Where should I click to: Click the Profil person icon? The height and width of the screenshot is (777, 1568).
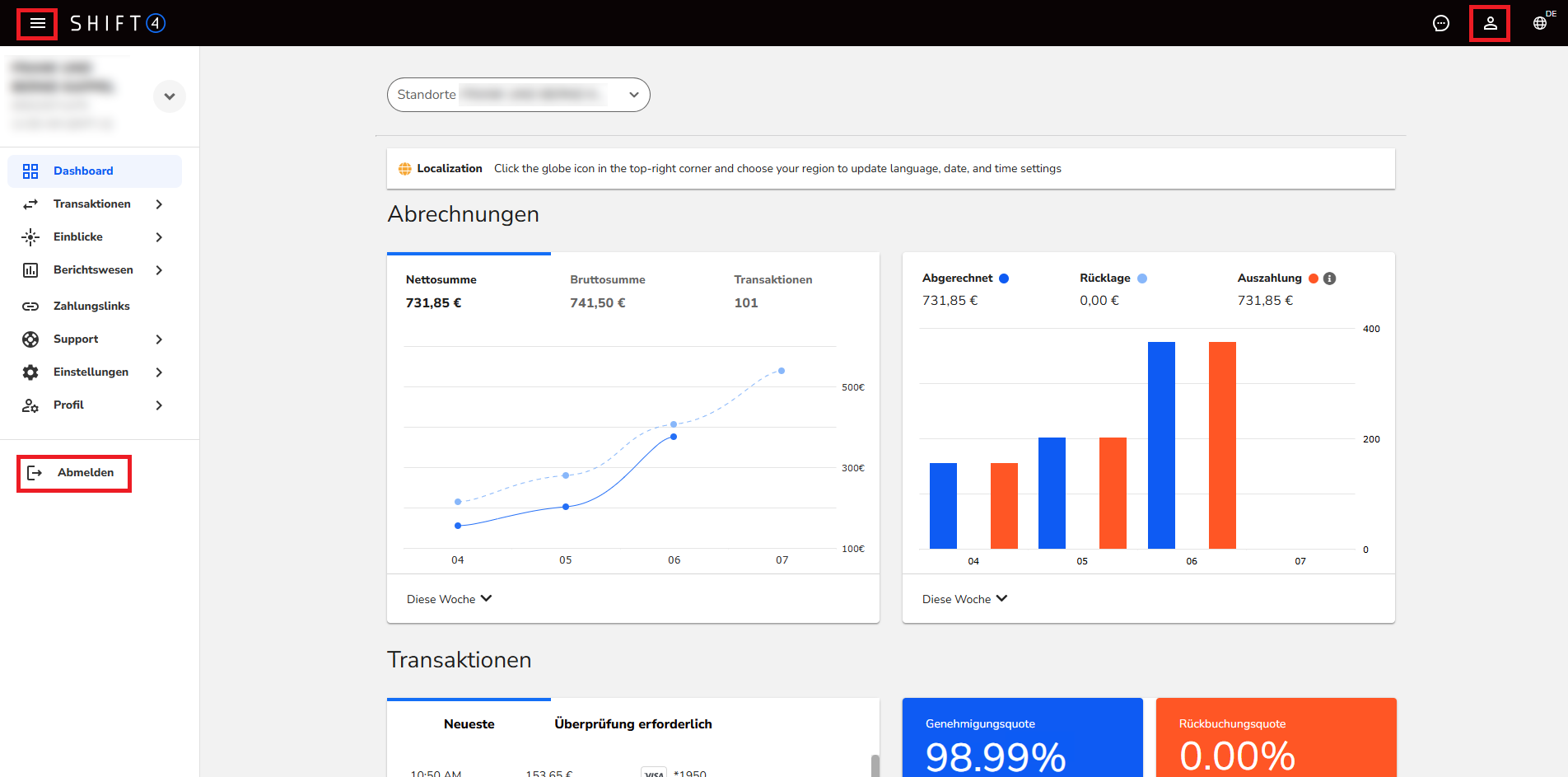[x=30, y=405]
